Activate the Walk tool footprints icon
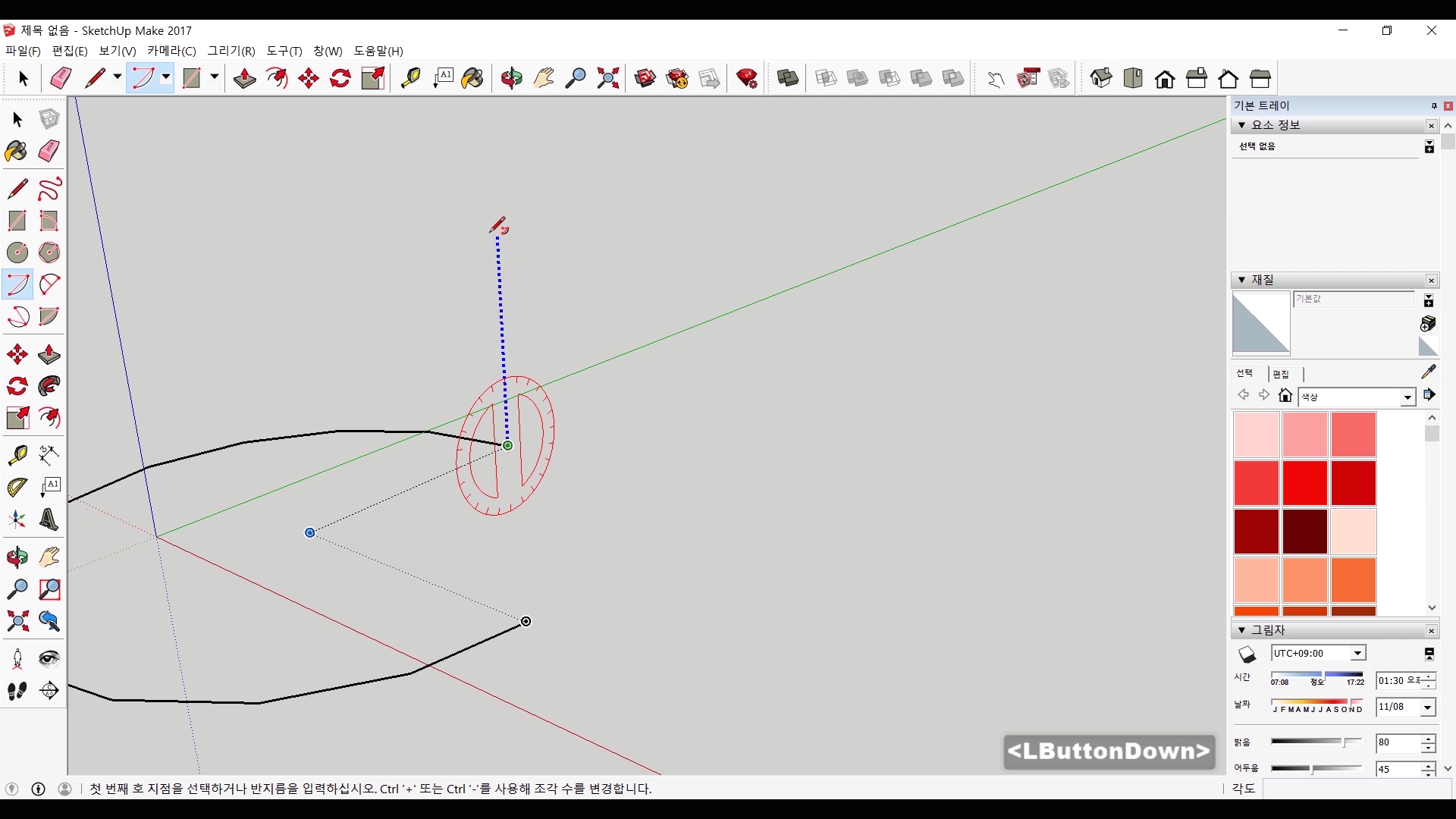The image size is (1456, 819). tap(17, 691)
